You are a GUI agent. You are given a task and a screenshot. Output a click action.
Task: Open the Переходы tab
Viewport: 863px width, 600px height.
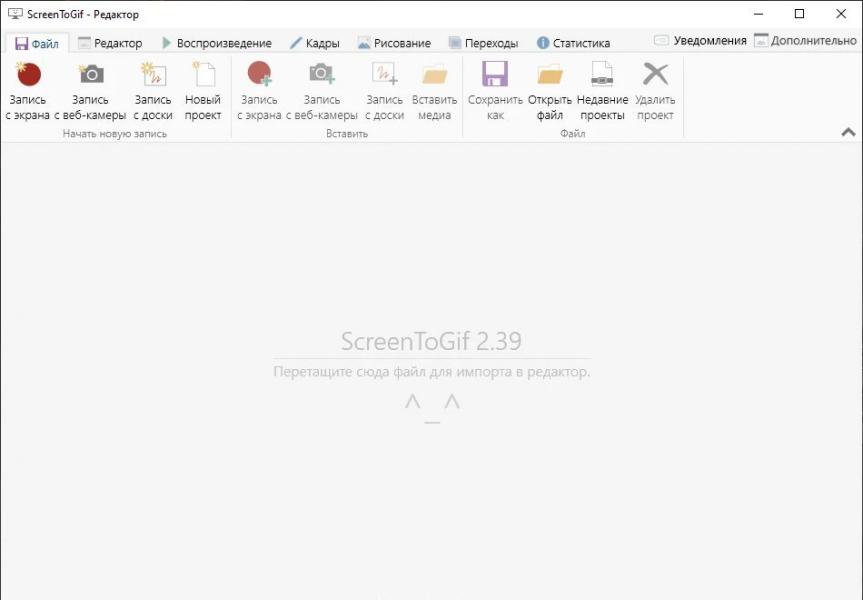point(483,43)
